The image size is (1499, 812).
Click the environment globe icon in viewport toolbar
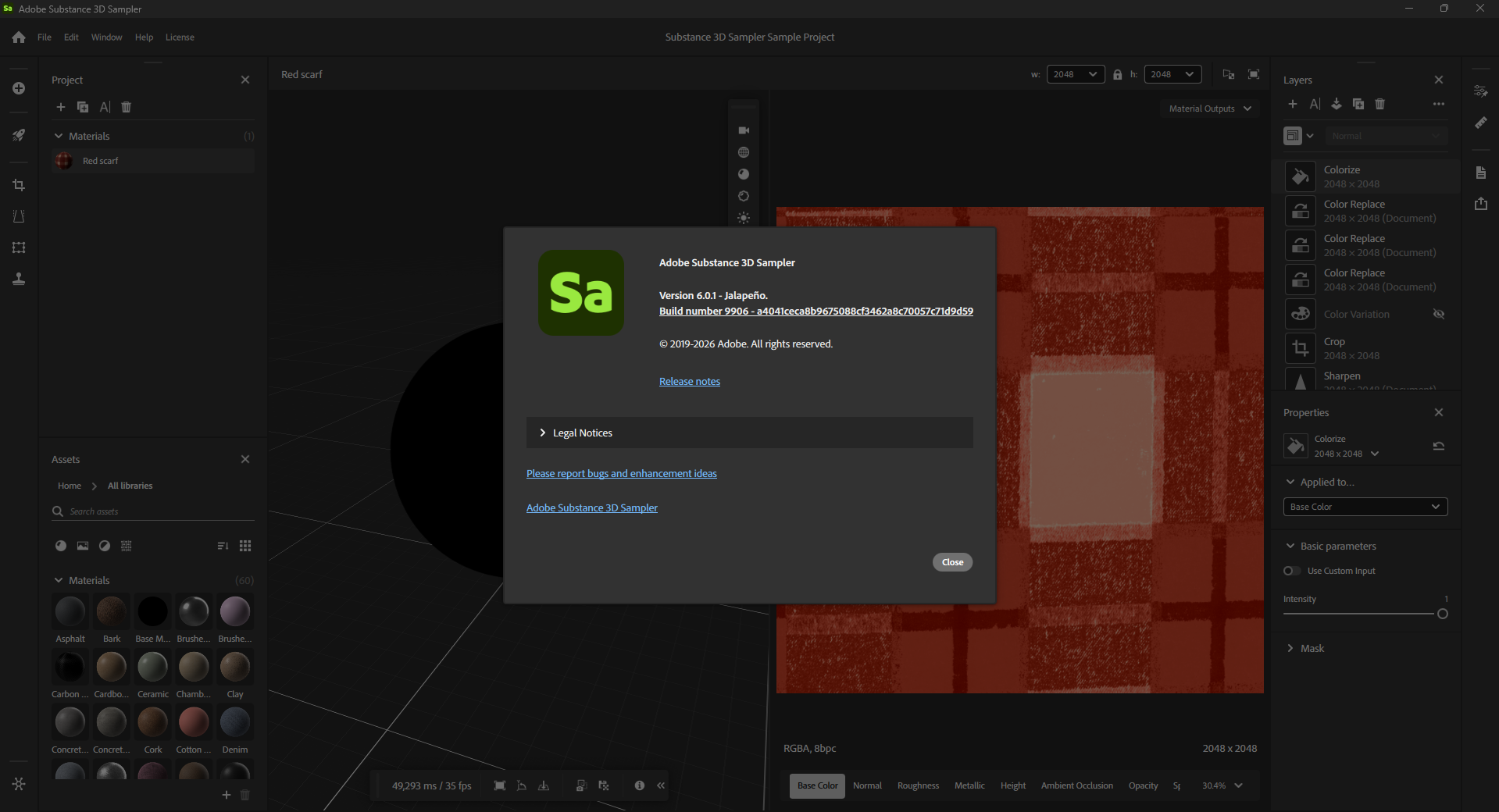point(744,152)
